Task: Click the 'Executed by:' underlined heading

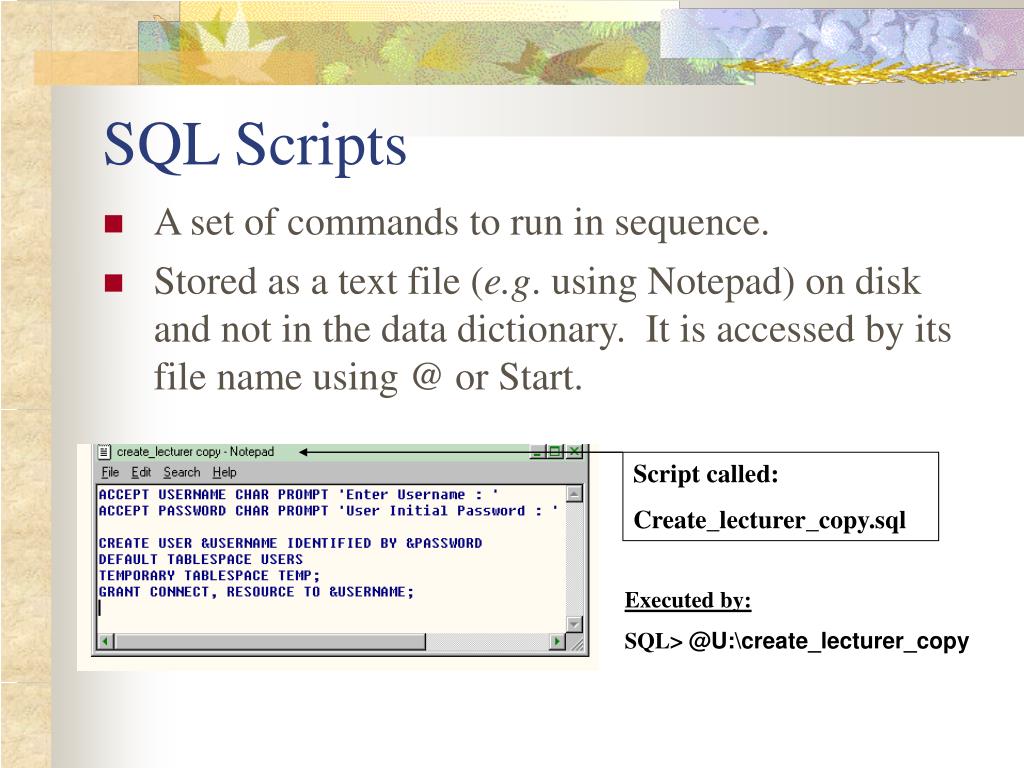Action: (688, 600)
